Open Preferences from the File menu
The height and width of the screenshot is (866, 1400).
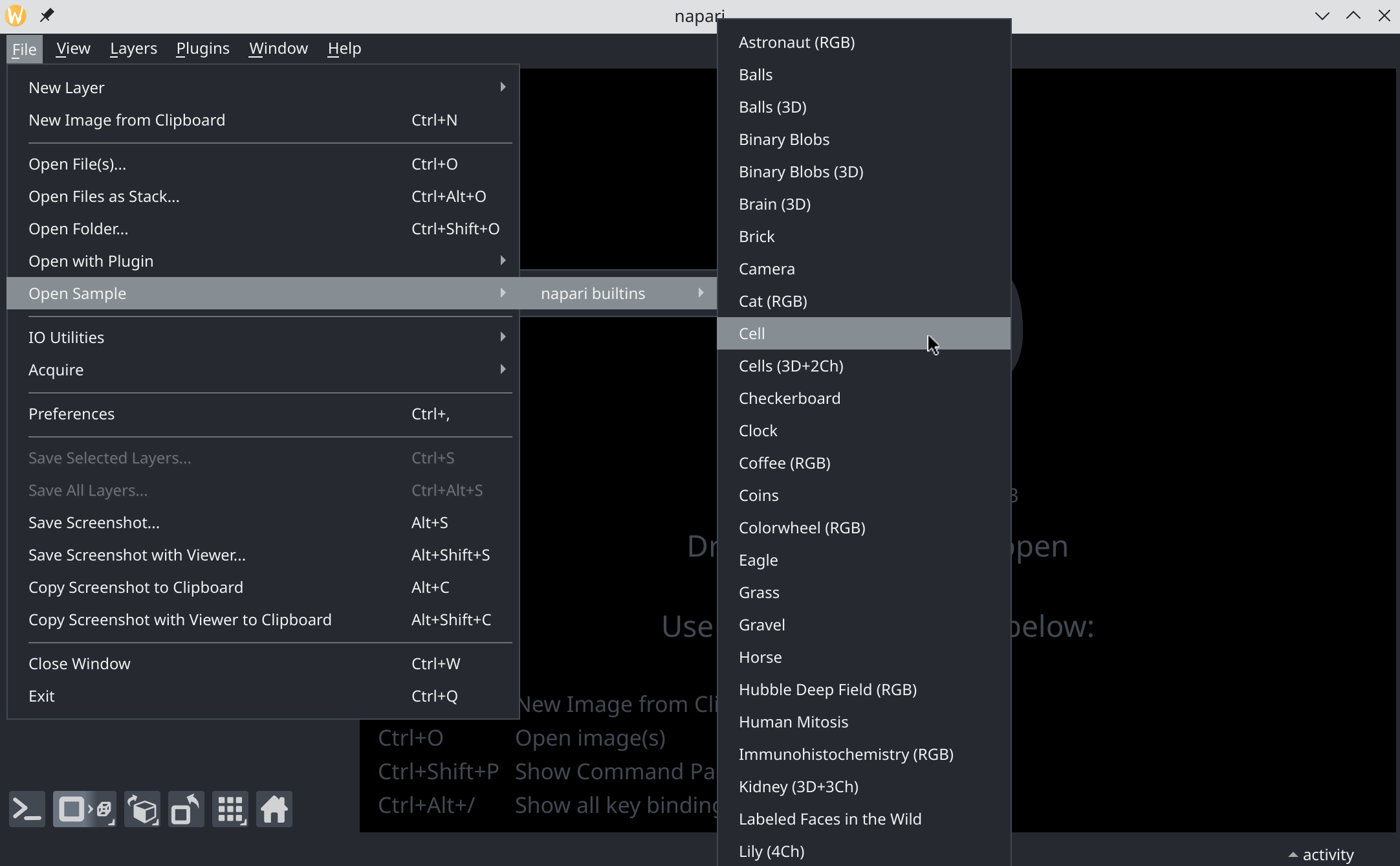(71, 414)
